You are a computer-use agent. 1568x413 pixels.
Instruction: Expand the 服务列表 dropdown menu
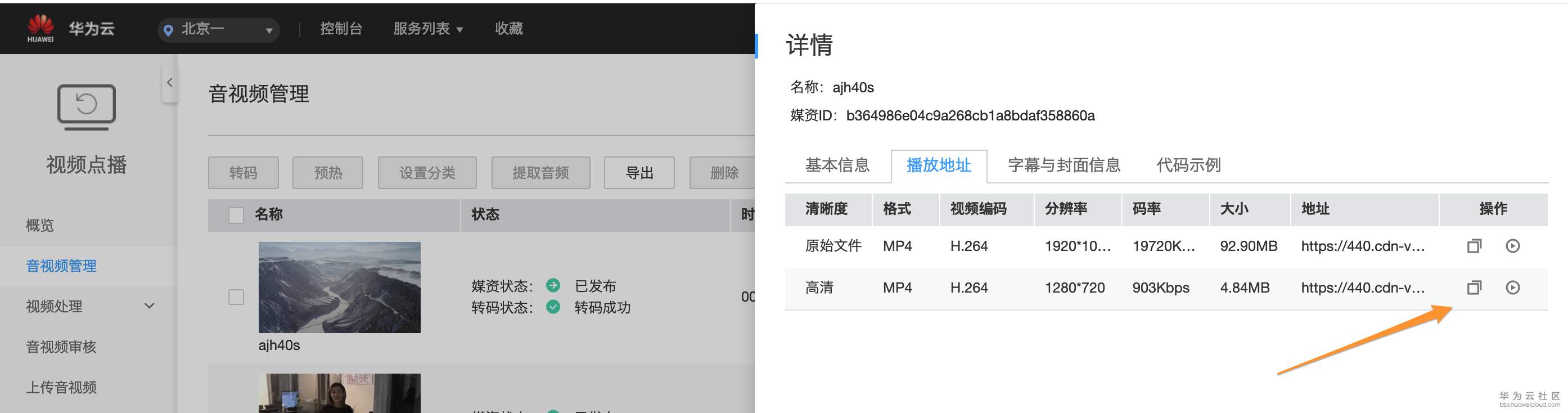point(428,29)
